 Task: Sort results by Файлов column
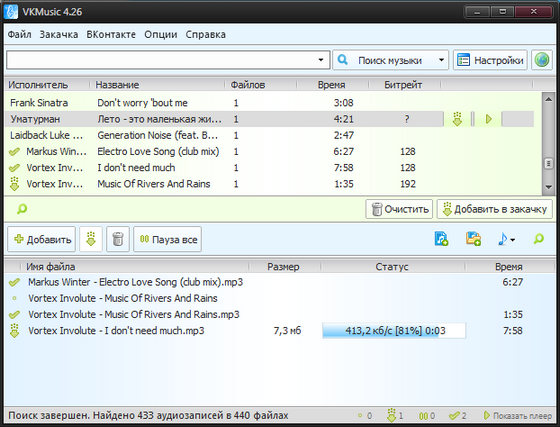pos(248,85)
